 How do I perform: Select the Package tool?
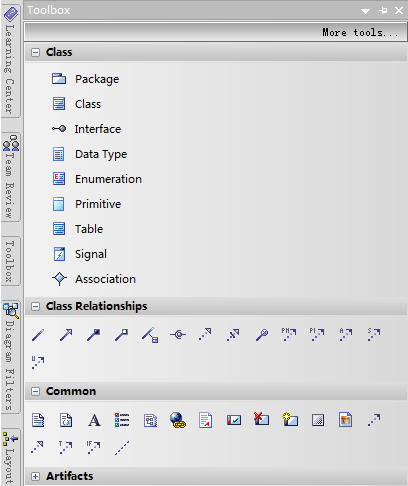85,79
